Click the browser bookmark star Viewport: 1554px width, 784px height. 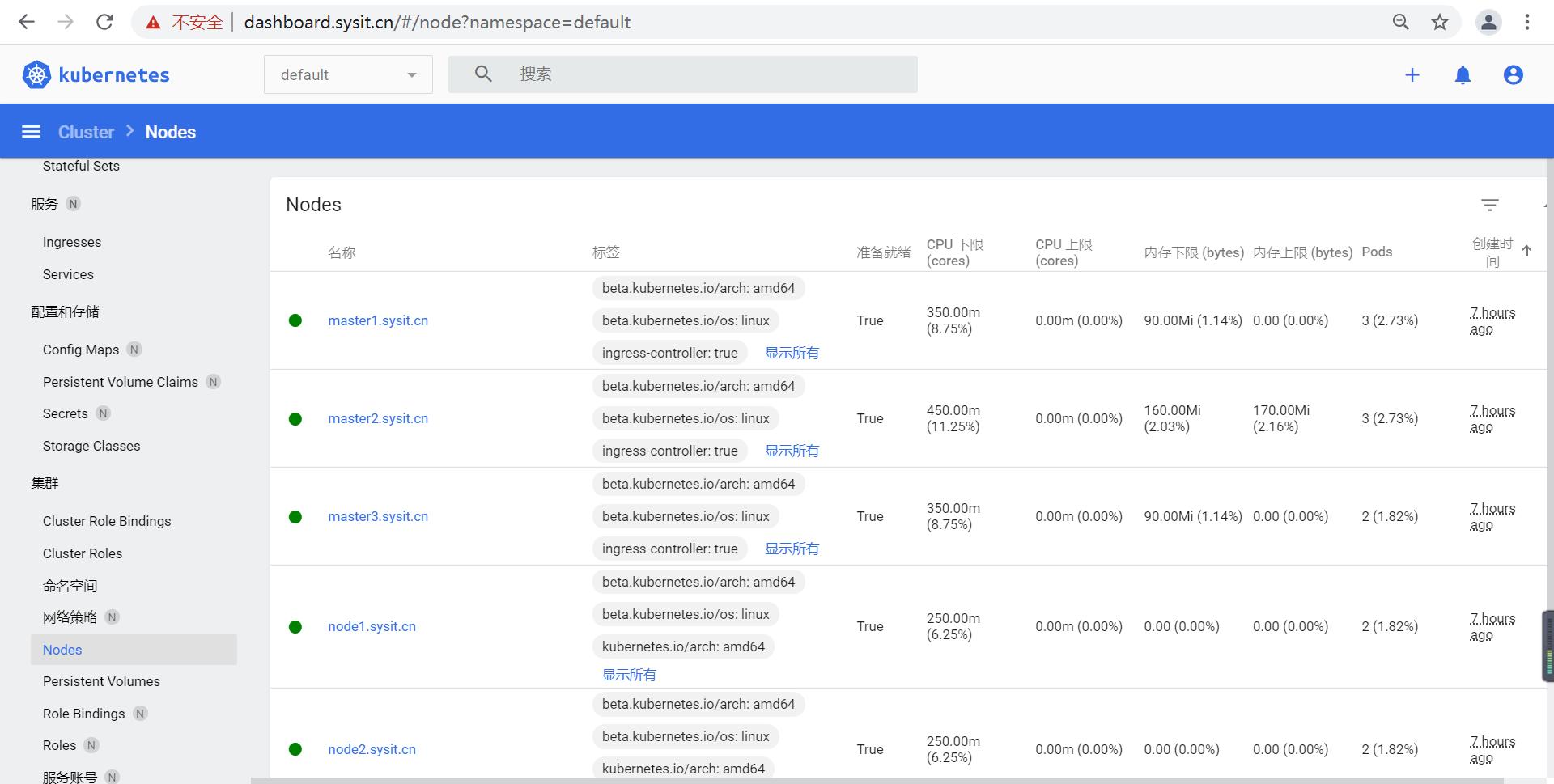click(1440, 22)
